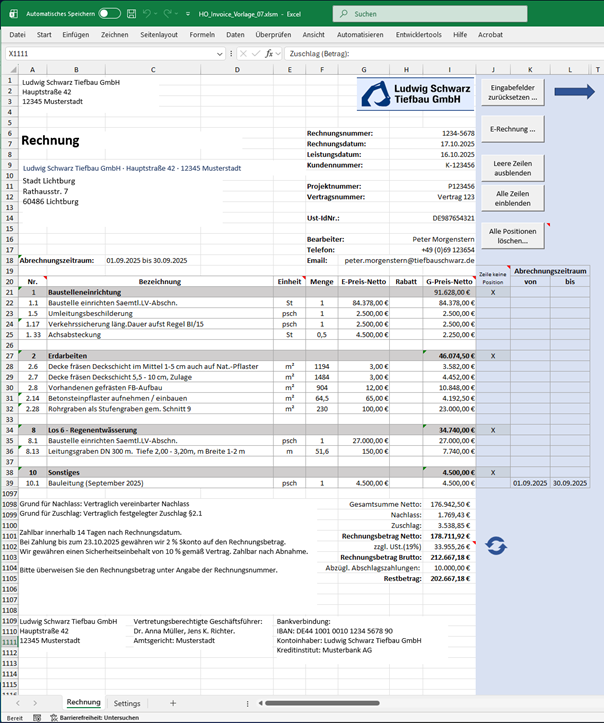
Task: Click the insert function fx icon
Action: click(270, 53)
